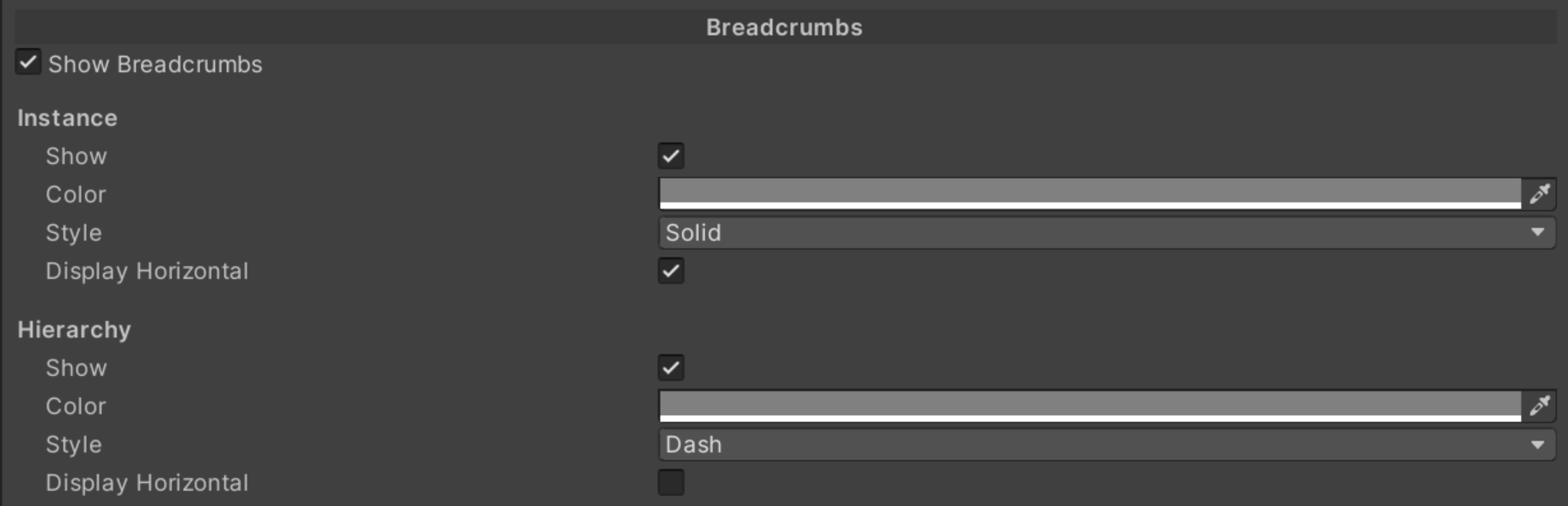Open the Hierarchy Color swatch picker
1568x506 pixels.
[1088, 405]
